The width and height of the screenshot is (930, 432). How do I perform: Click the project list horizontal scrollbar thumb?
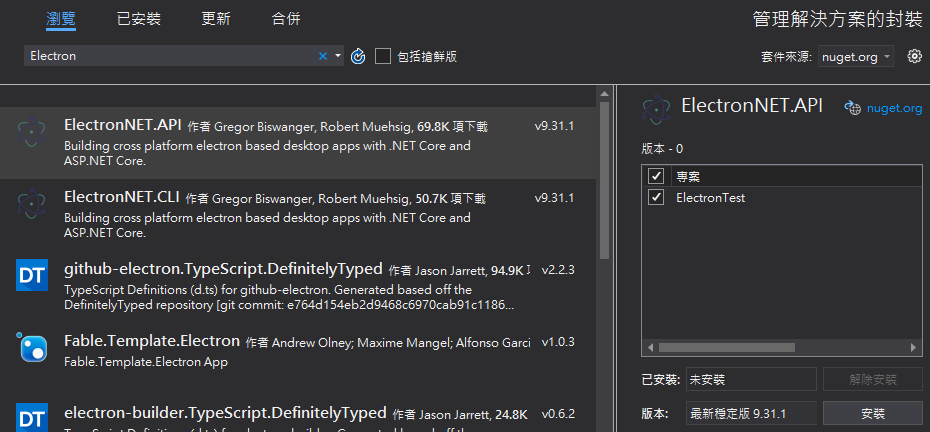pos(727,347)
